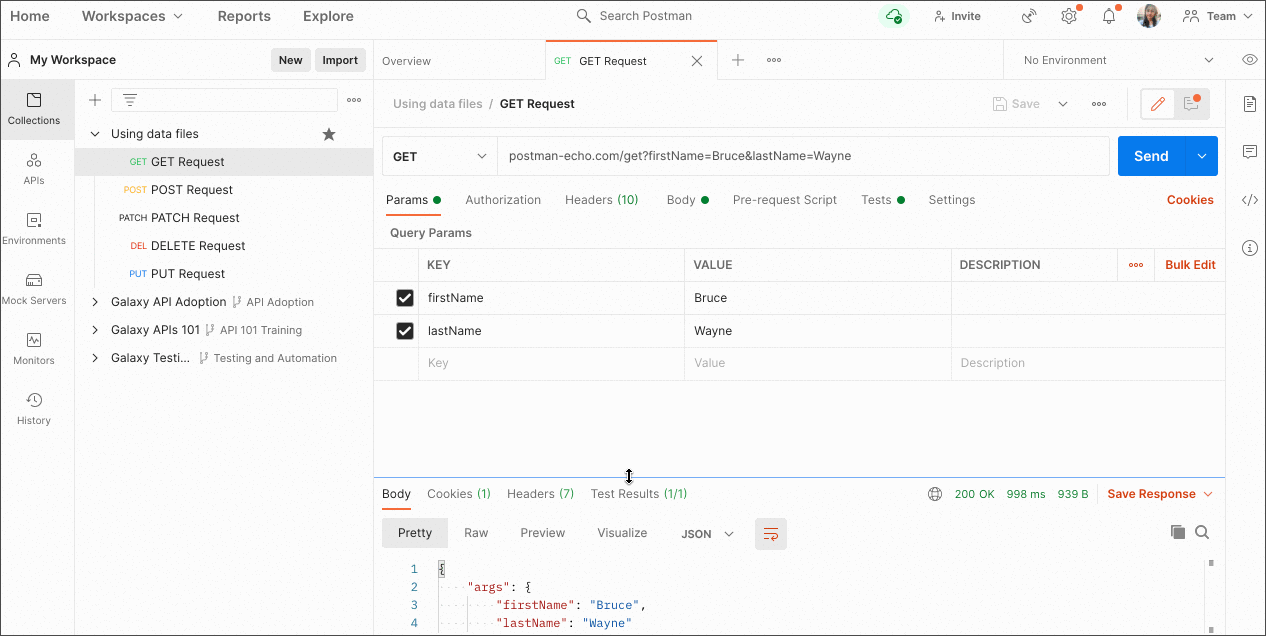The width and height of the screenshot is (1266, 636).
Task: Open the documentation icon in right sidebar
Action: (x=1249, y=104)
